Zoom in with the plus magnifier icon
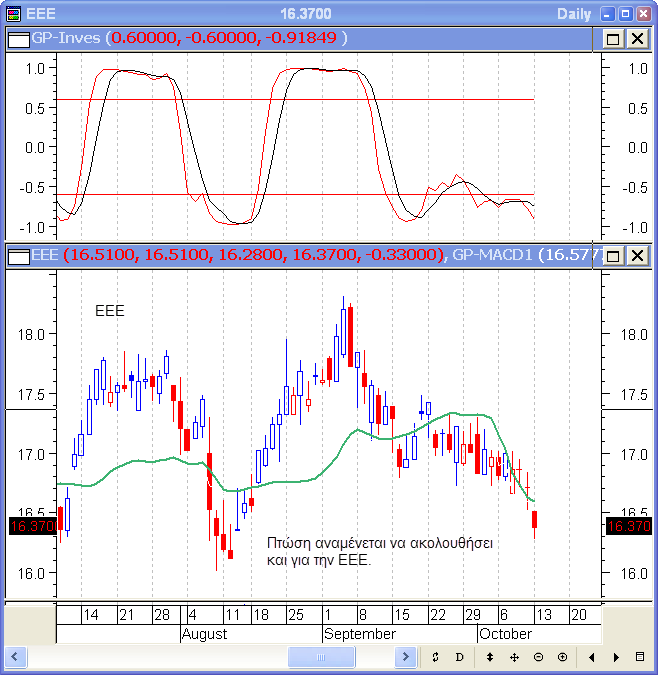658x675 pixels. [562, 657]
